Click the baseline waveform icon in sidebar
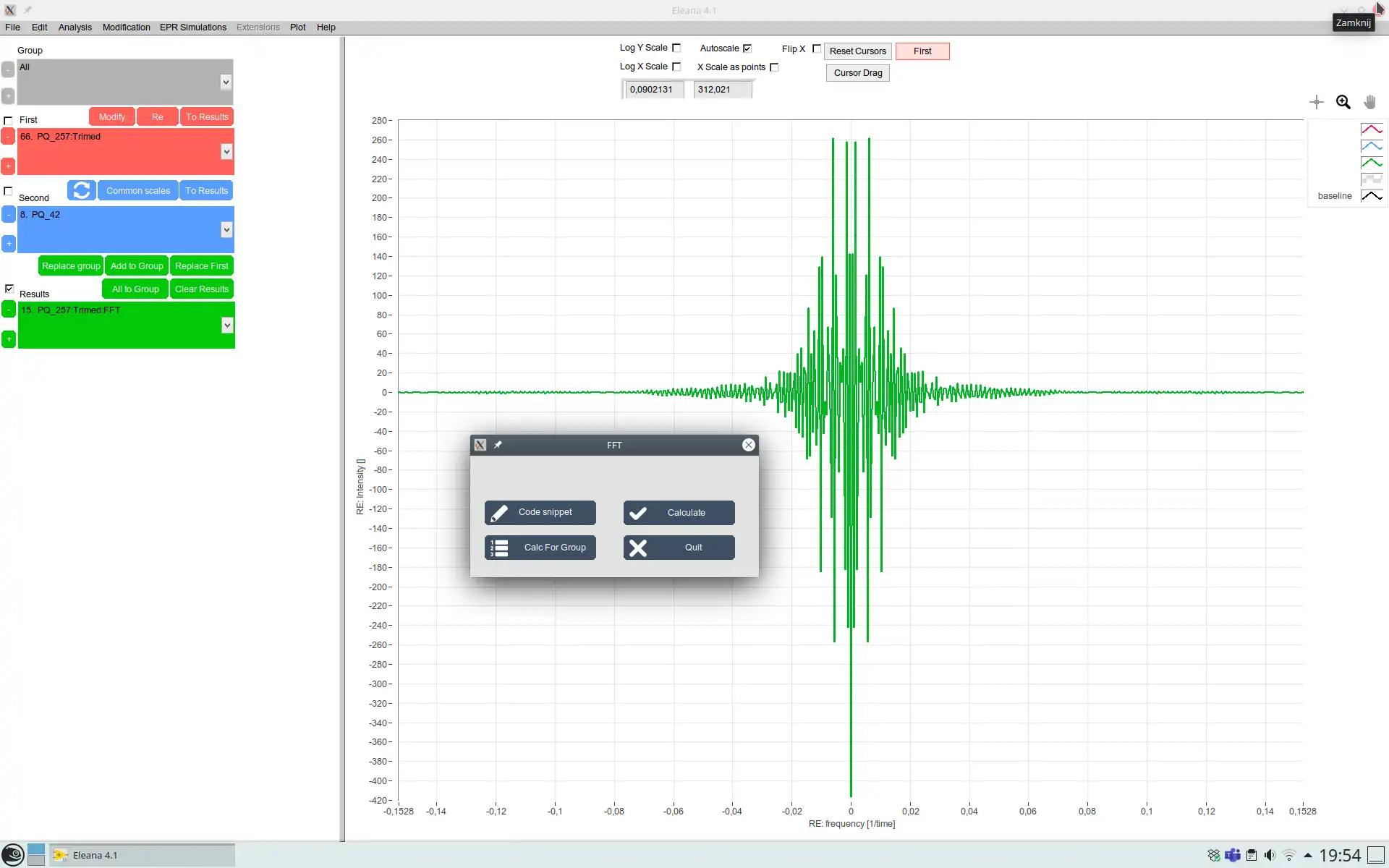 pos(1370,196)
